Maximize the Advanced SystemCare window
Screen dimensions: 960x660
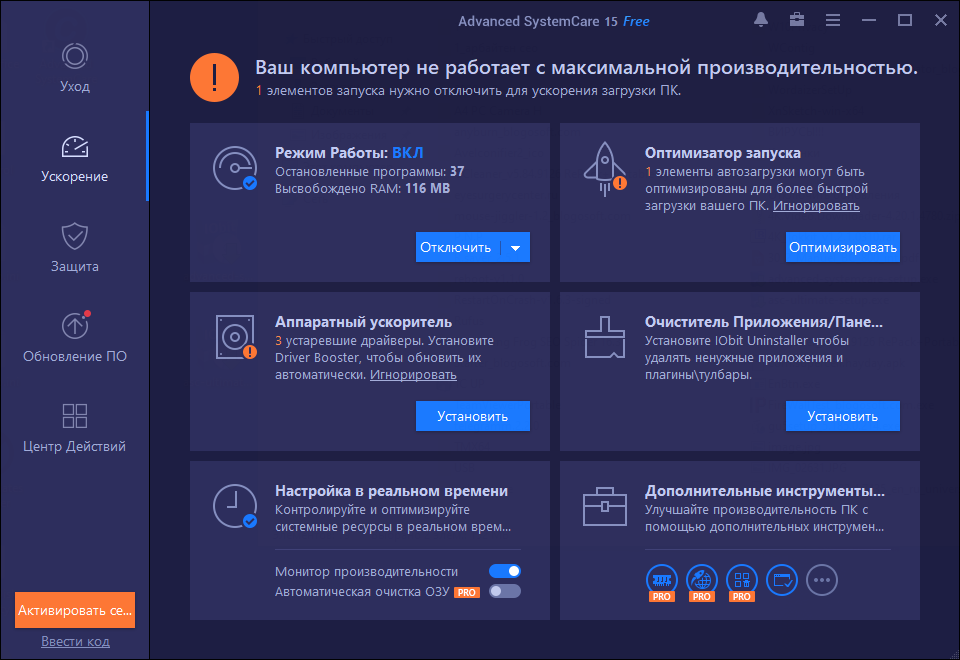(905, 20)
